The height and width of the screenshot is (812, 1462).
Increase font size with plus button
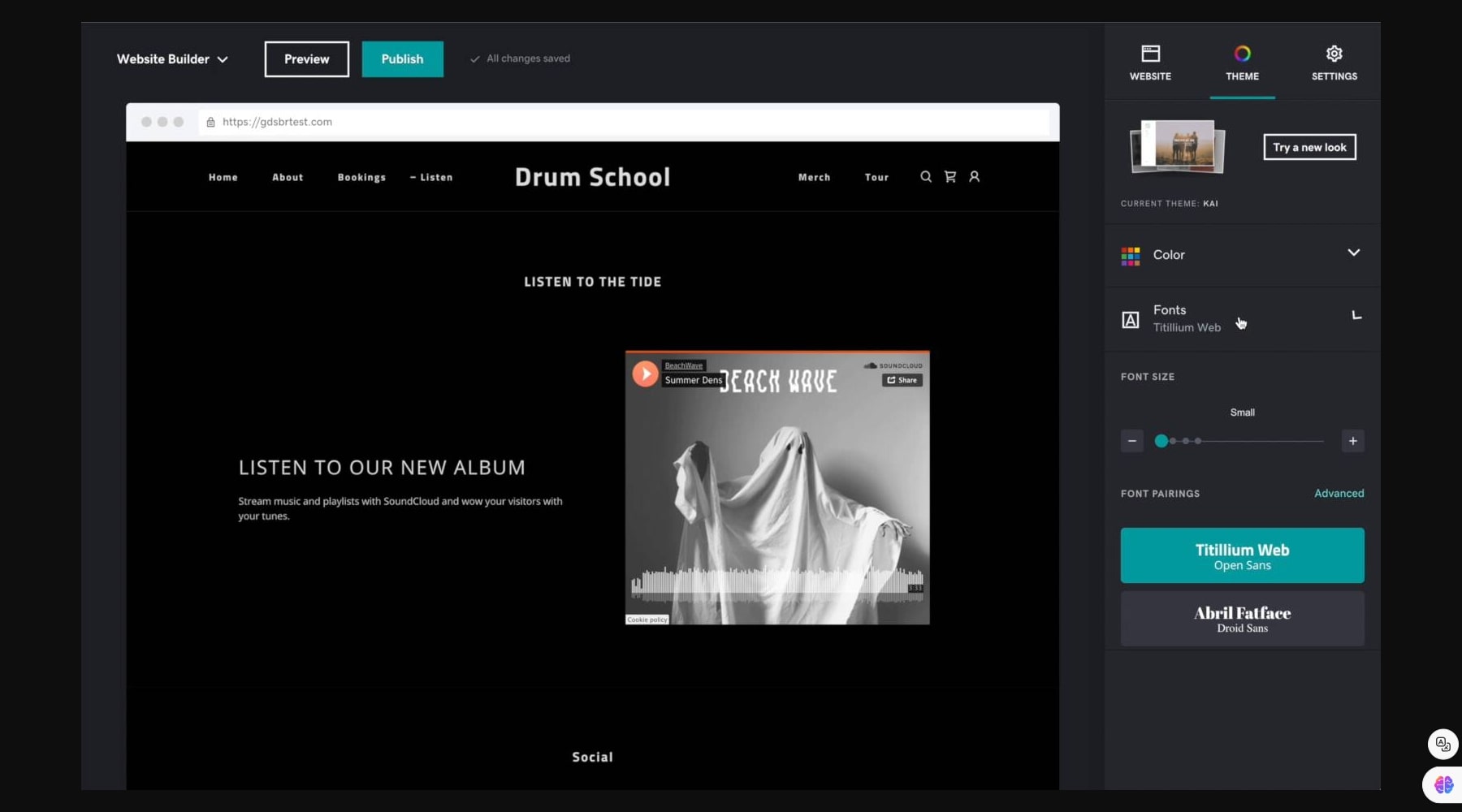click(1352, 441)
